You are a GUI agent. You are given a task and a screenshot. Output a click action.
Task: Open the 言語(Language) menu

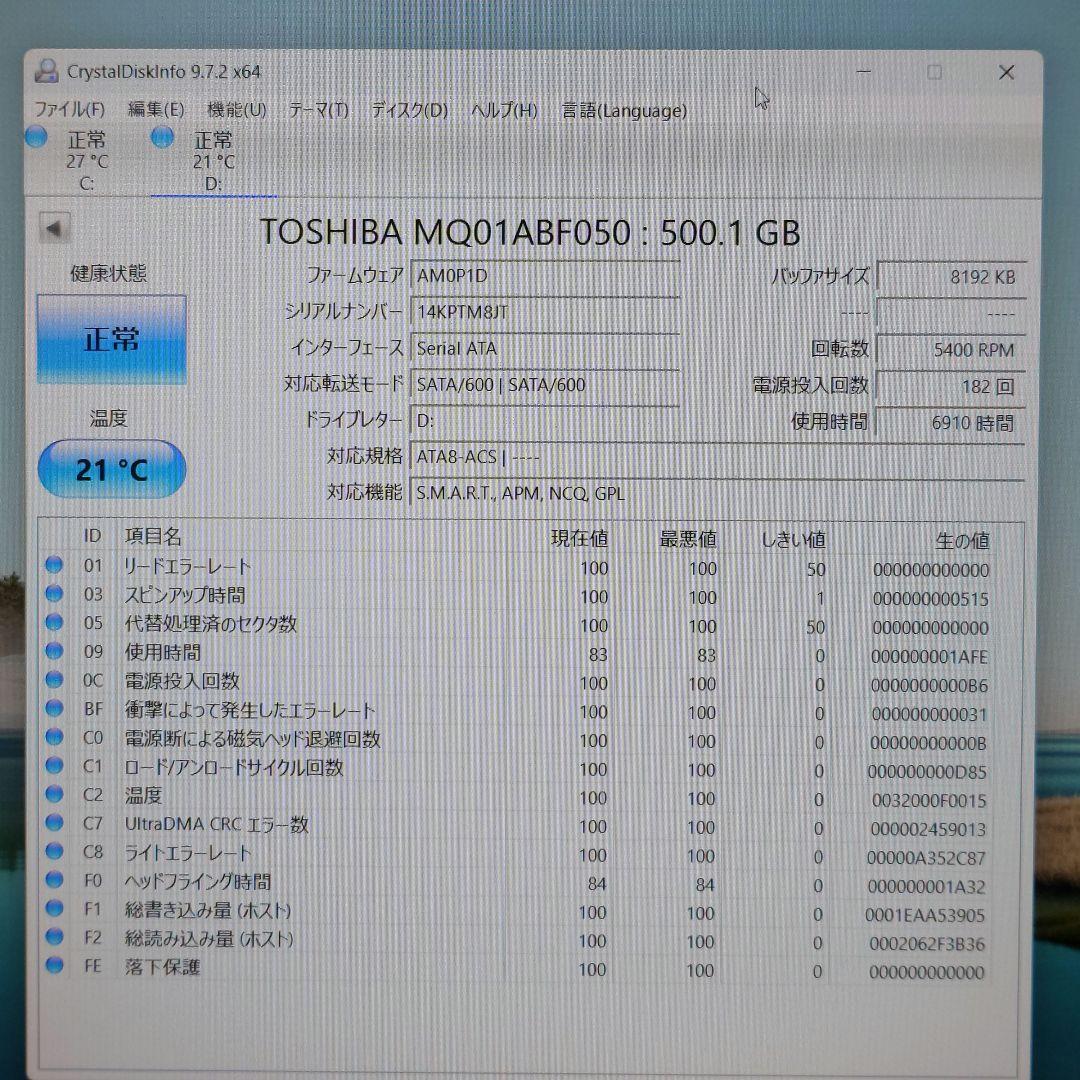point(623,111)
